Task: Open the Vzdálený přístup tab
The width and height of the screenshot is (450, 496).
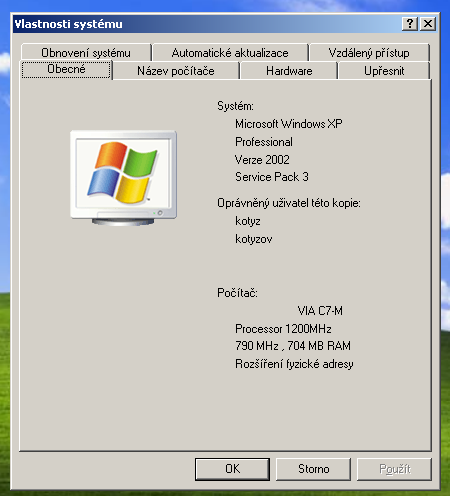Action: pos(369,53)
